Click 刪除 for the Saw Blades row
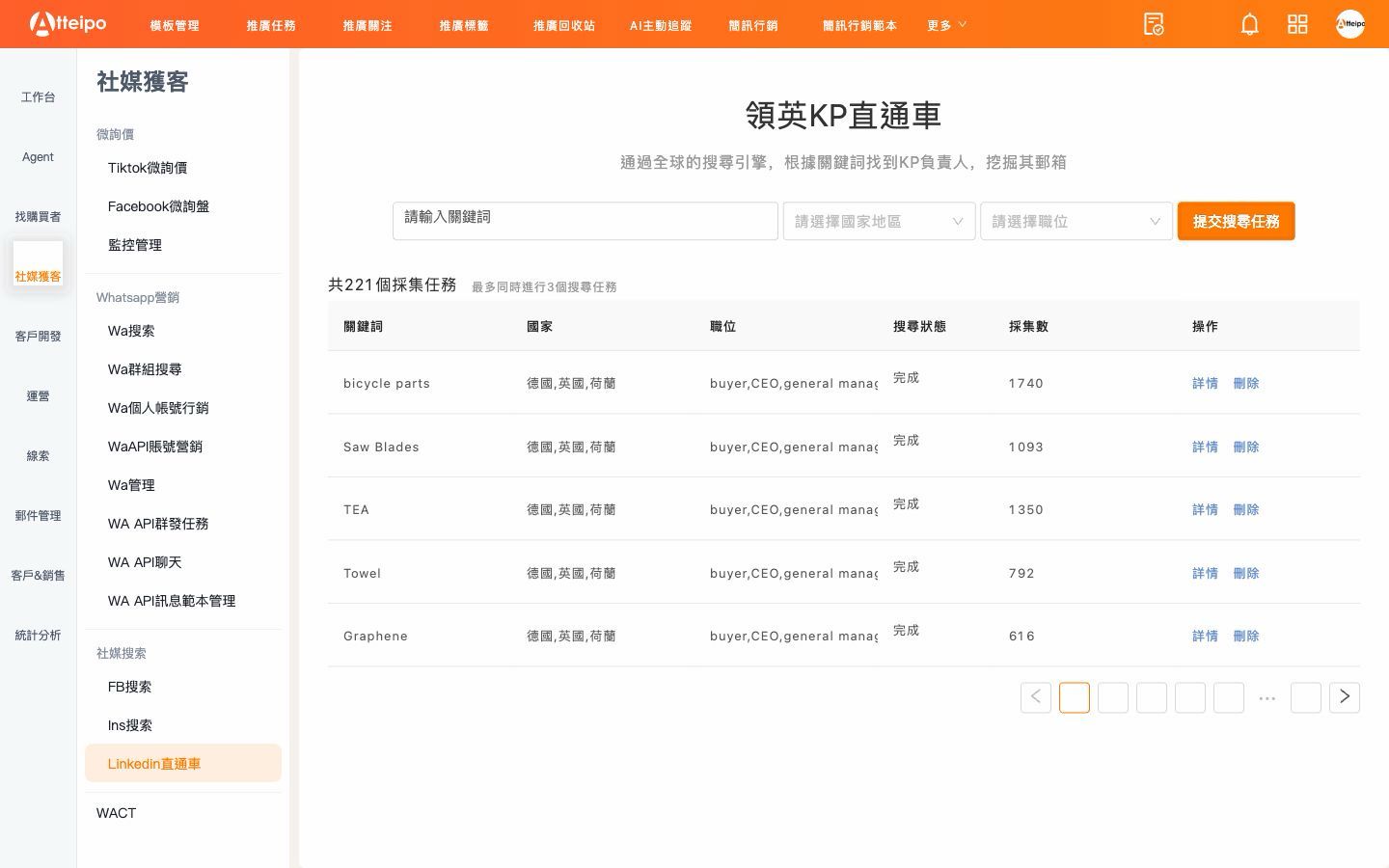The width and height of the screenshot is (1389, 868). [x=1246, y=447]
